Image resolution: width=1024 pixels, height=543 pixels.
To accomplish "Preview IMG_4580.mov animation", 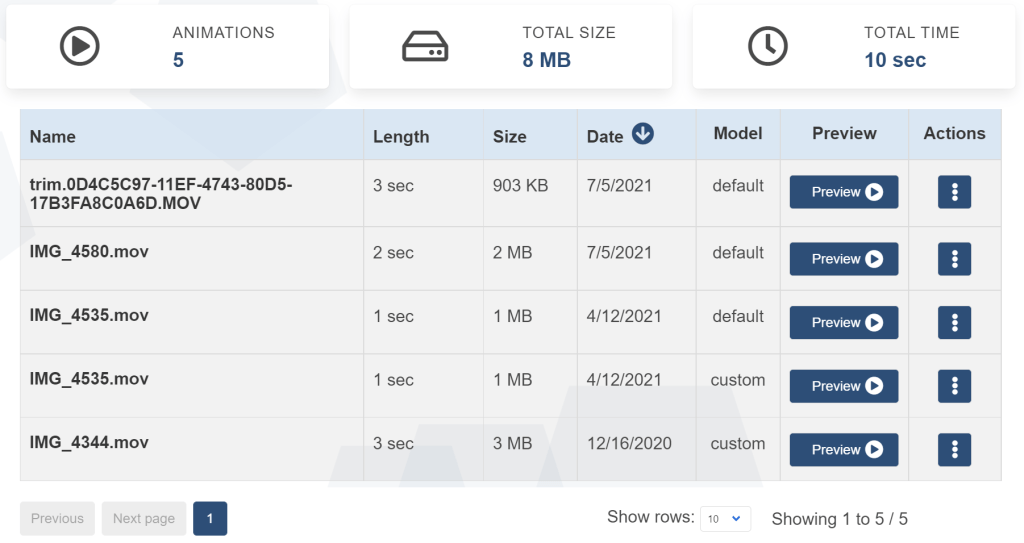I will (x=844, y=259).
